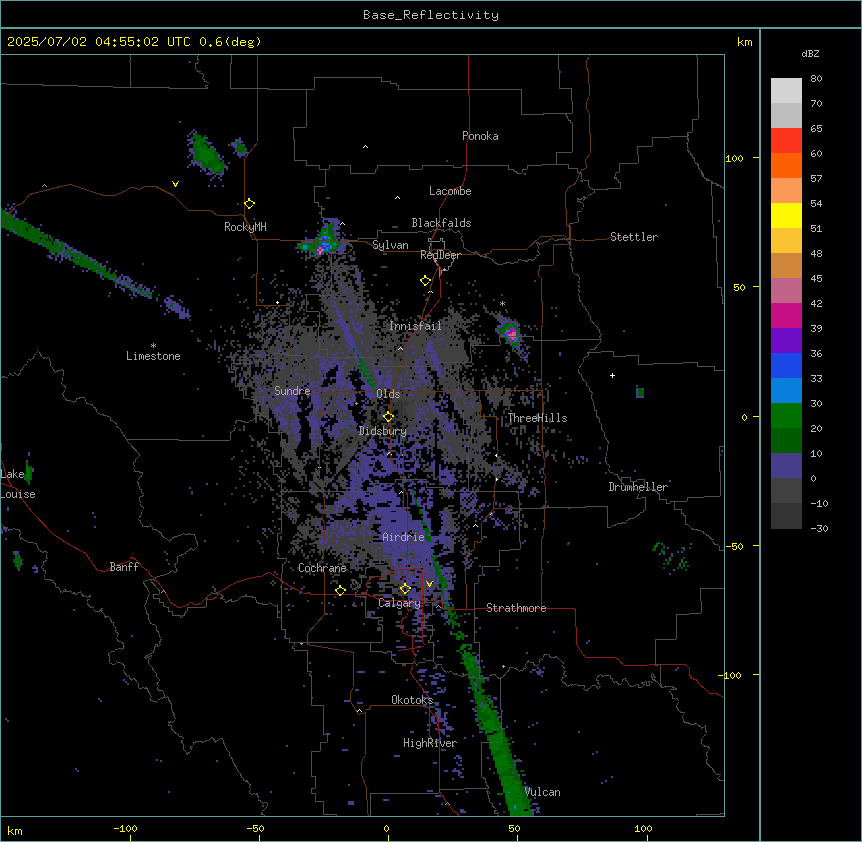Click the yellow 51-54 dBZ legend swatch
The width and height of the screenshot is (862, 842).
click(x=786, y=215)
